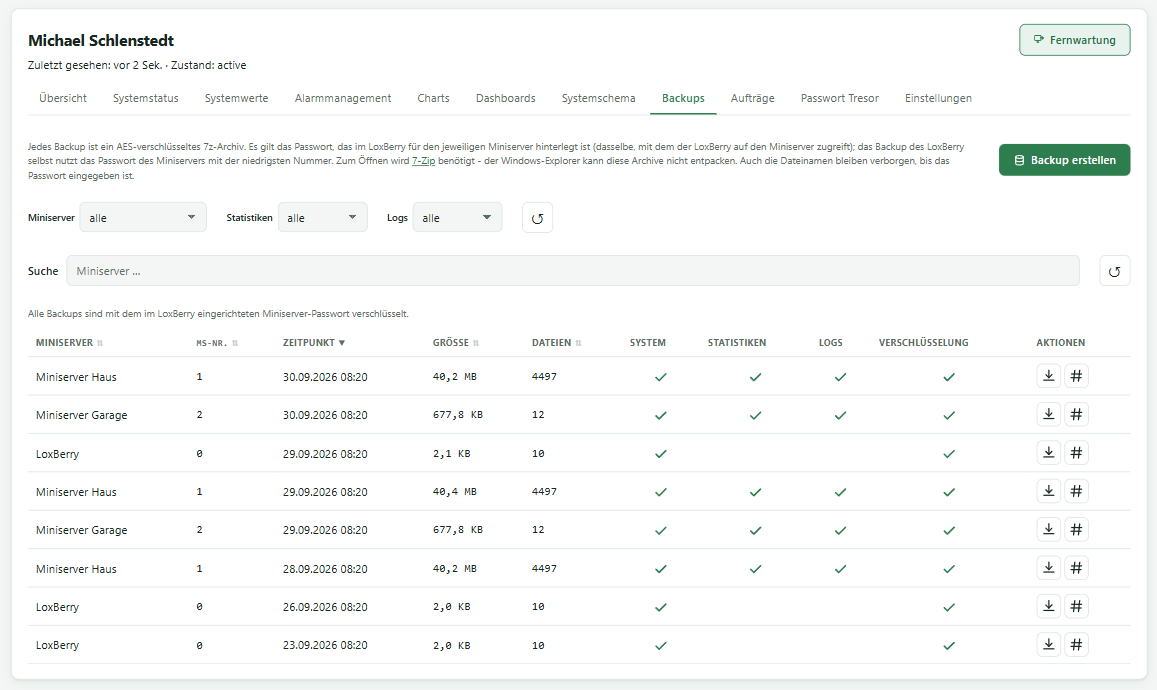Show hash for Miniserver Haus backup of 30.09.2026

pos(1077,376)
